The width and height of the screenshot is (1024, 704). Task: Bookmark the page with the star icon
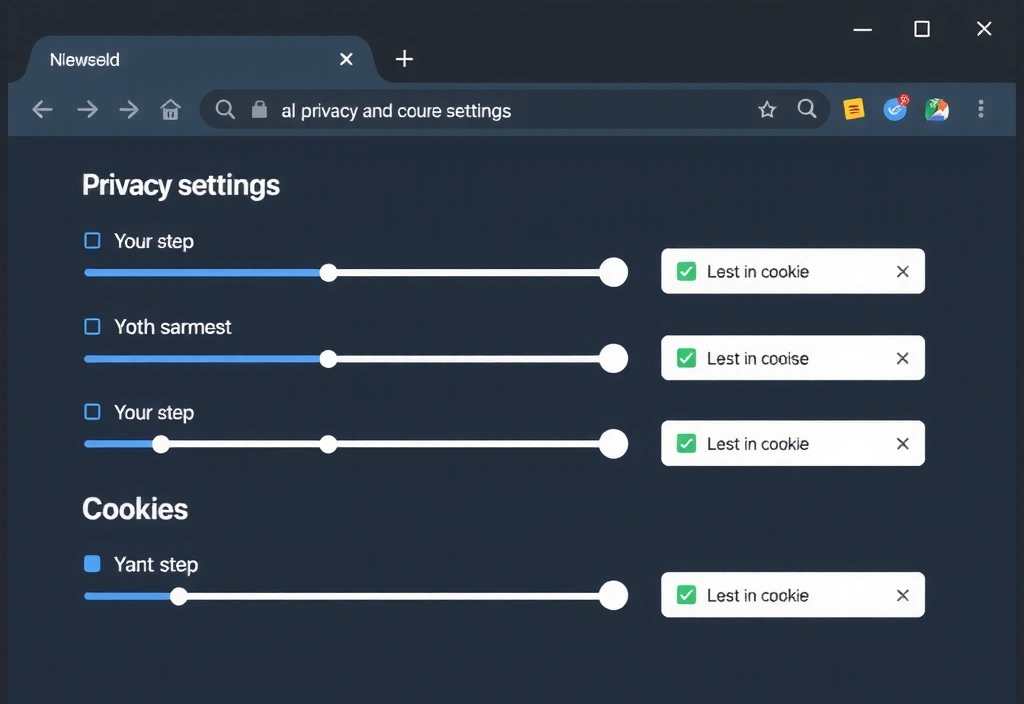pos(767,110)
